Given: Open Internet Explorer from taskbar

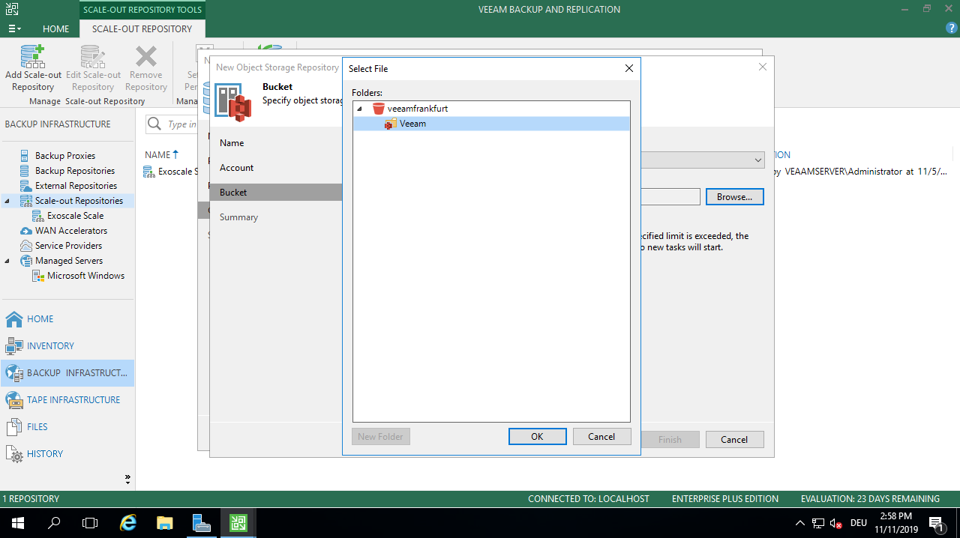Looking at the screenshot, I should (x=128, y=523).
